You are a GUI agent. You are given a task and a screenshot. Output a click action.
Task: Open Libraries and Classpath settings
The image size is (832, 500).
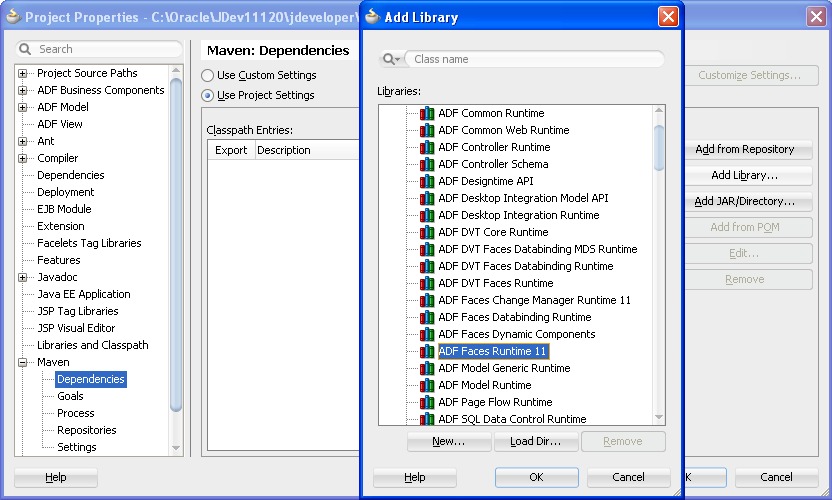pos(92,345)
